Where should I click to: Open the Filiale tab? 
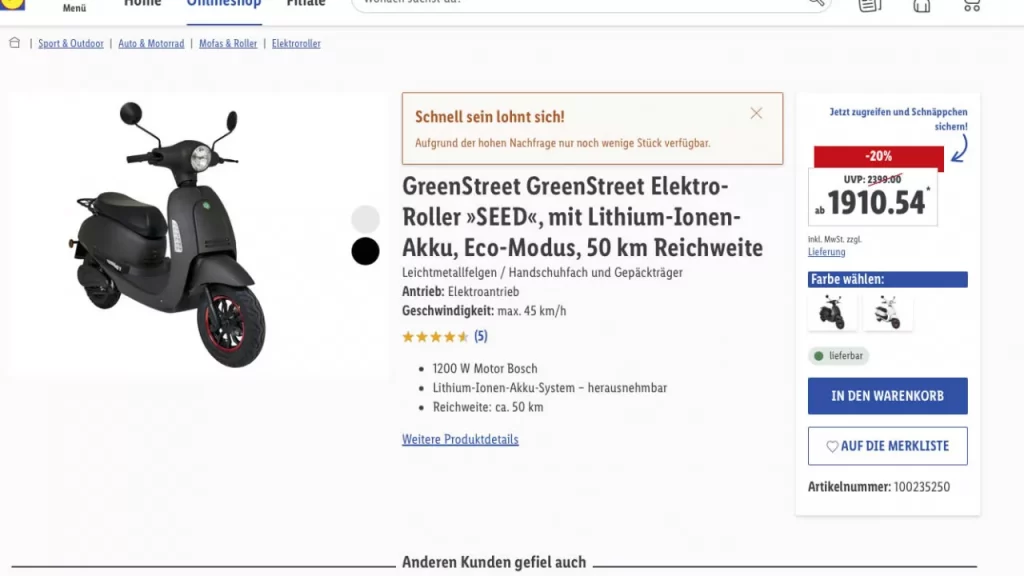[306, 4]
